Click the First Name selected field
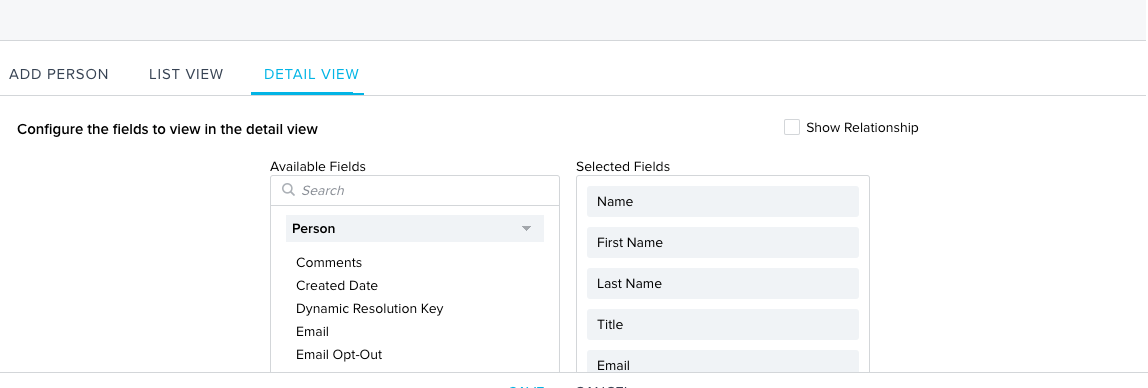This screenshot has width=1148, height=388. tap(723, 242)
